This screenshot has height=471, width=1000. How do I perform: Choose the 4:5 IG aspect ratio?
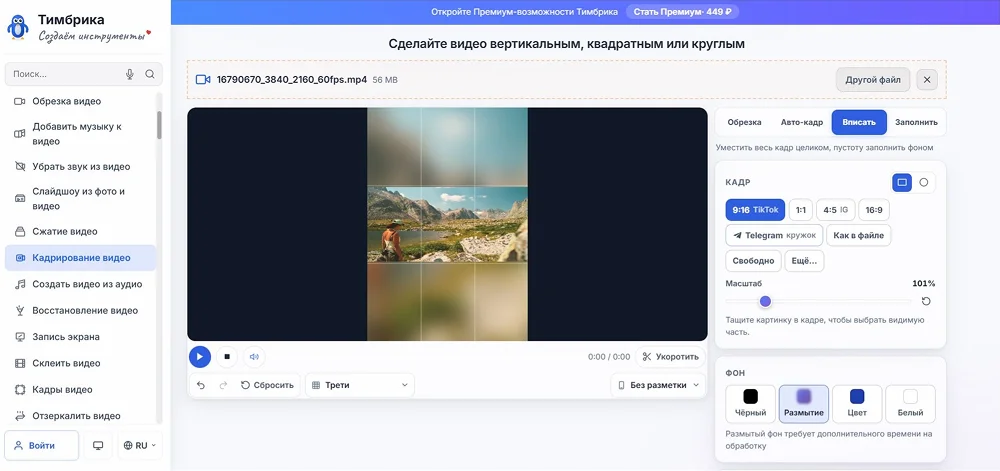click(x=835, y=210)
